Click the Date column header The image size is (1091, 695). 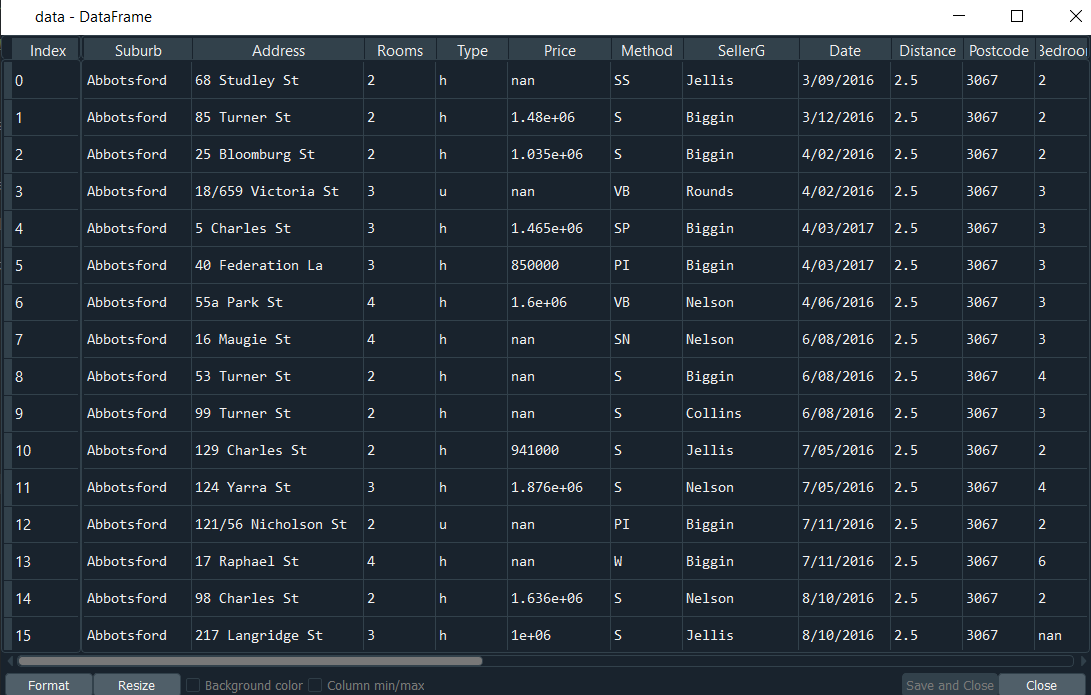[x=845, y=50]
